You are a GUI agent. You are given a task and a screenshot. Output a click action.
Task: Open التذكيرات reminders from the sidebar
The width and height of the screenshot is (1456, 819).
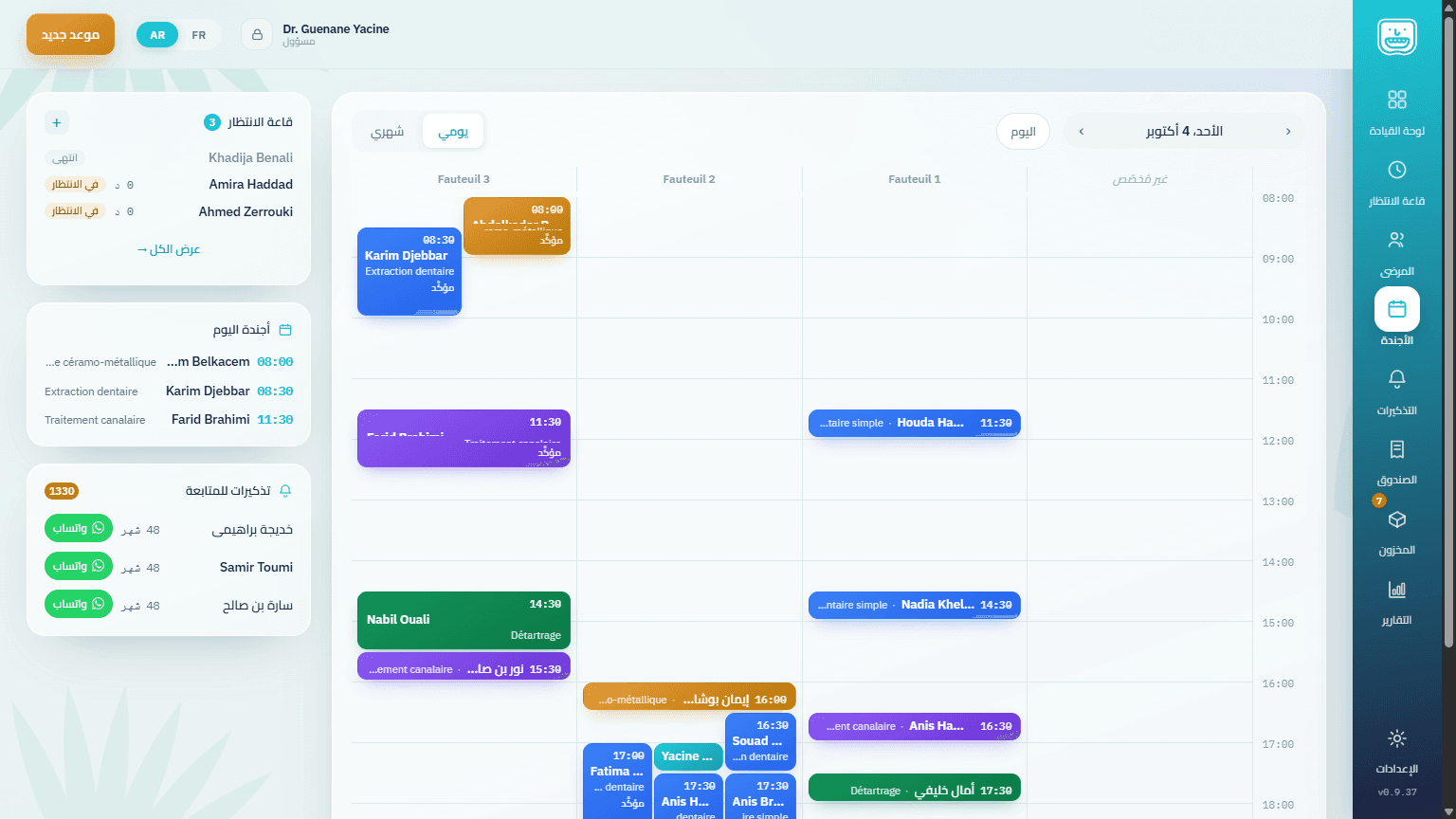1396,392
